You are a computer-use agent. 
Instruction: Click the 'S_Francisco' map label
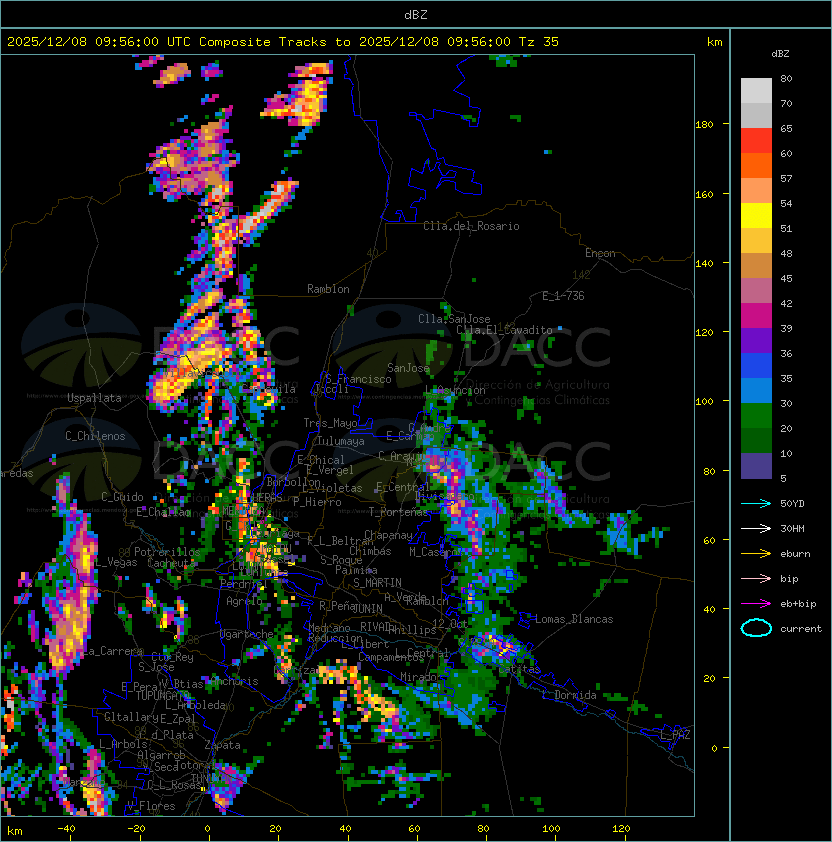click(x=358, y=379)
